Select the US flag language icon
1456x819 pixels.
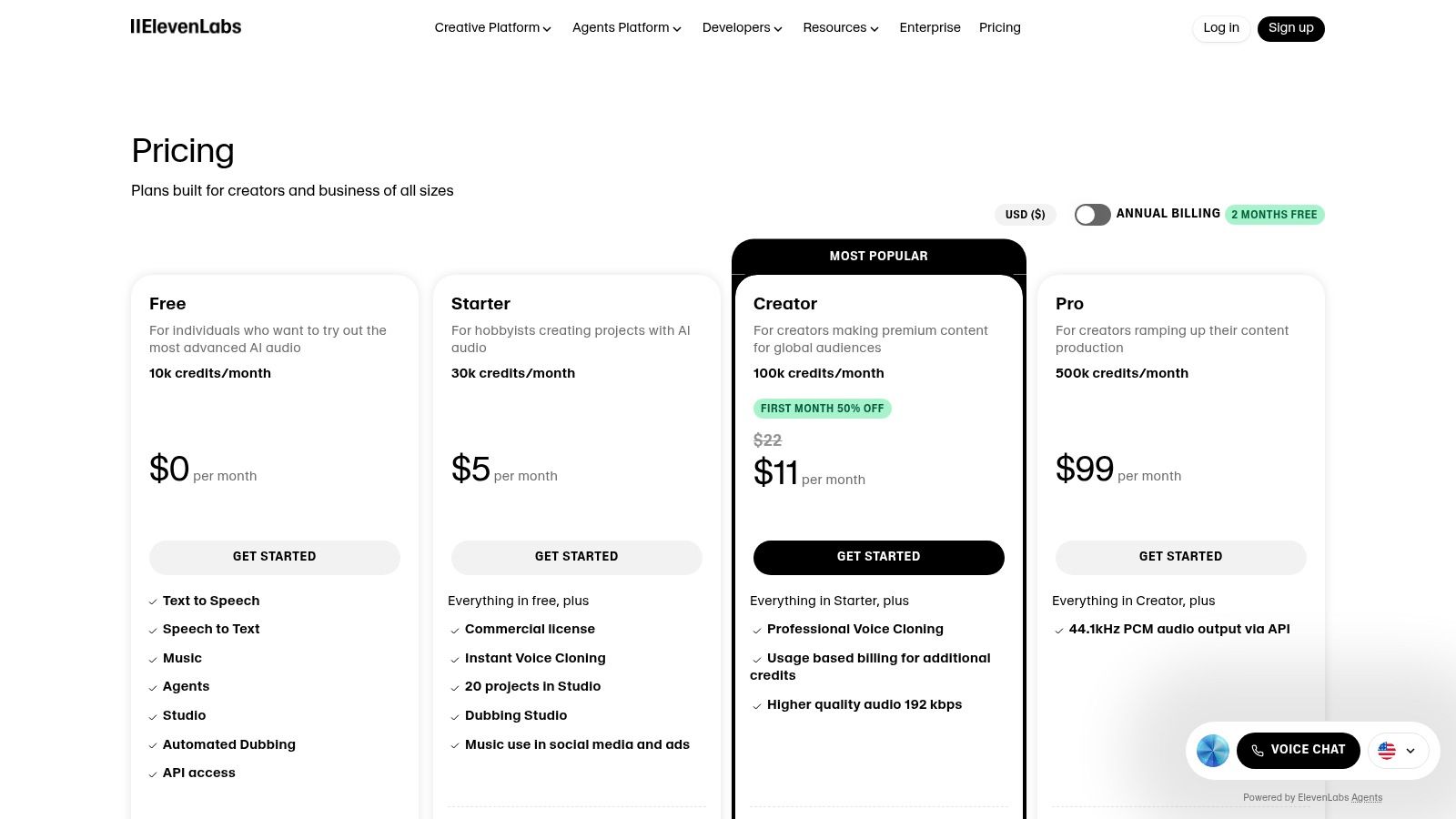point(1387,751)
